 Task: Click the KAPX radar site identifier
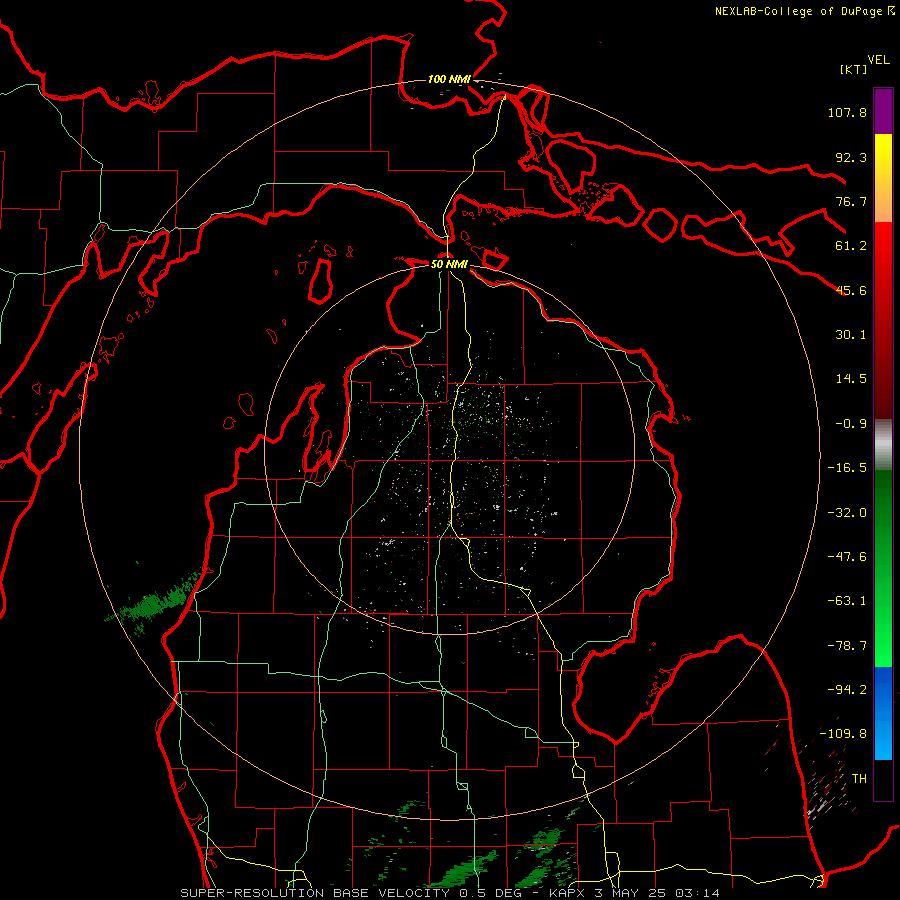coord(569,893)
